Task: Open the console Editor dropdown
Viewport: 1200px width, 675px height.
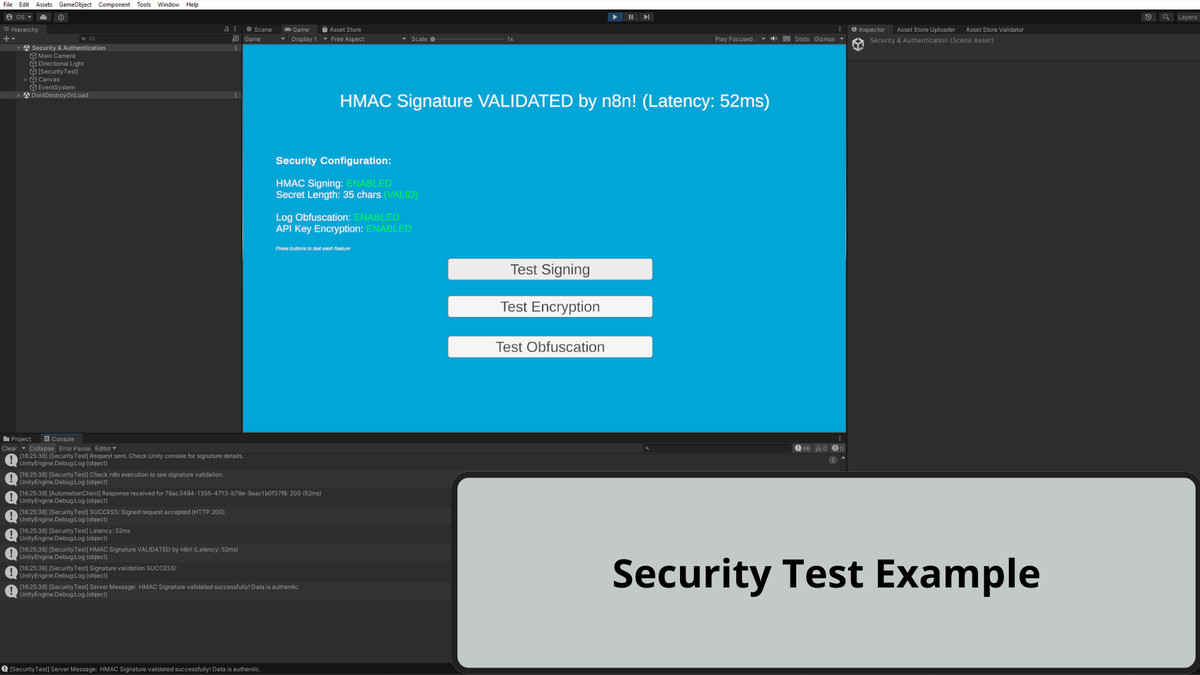Action: [105, 448]
